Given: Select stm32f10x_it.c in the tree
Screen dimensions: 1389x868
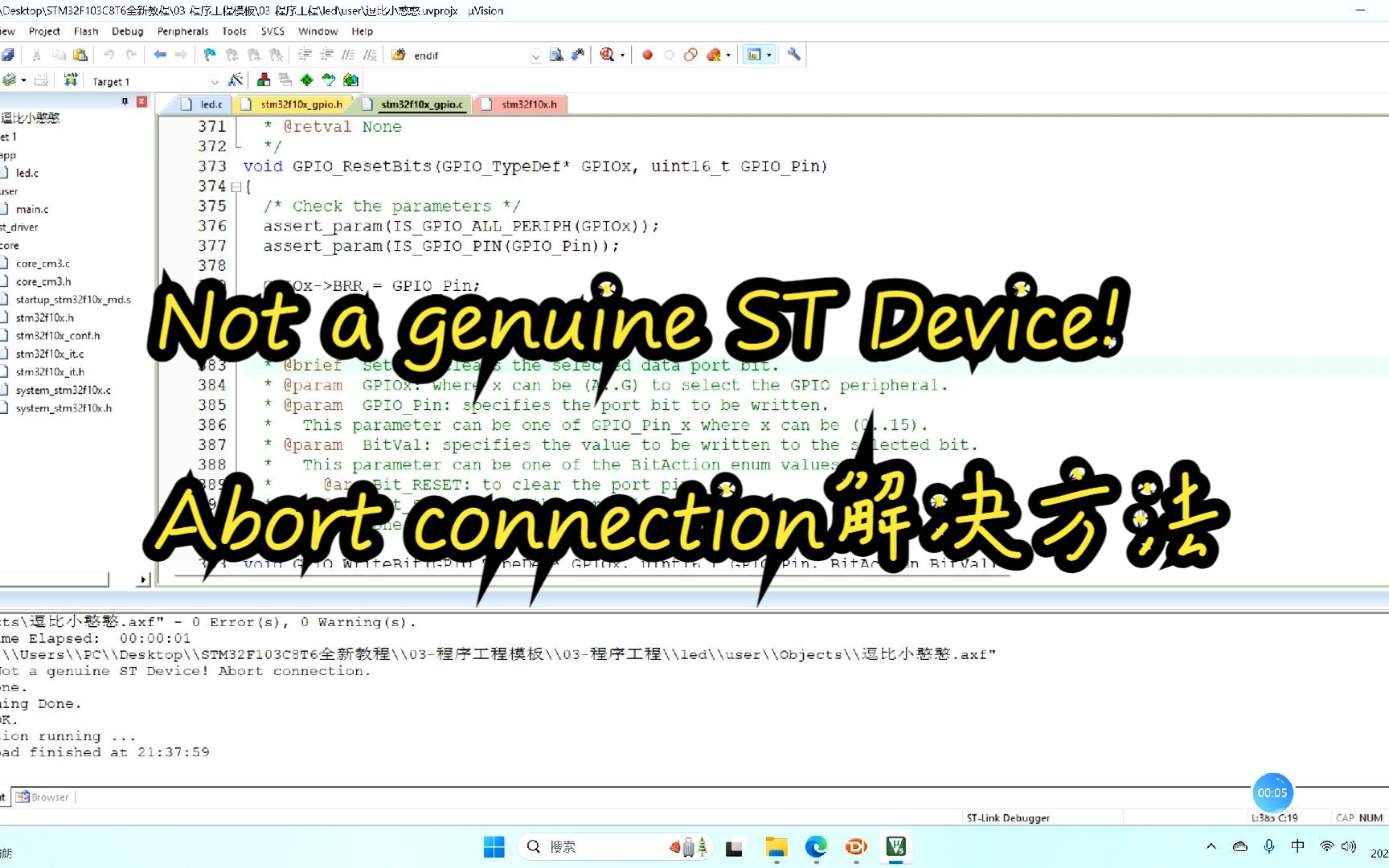Looking at the screenshot, I should pyautogui.click(x=50, y=354).
